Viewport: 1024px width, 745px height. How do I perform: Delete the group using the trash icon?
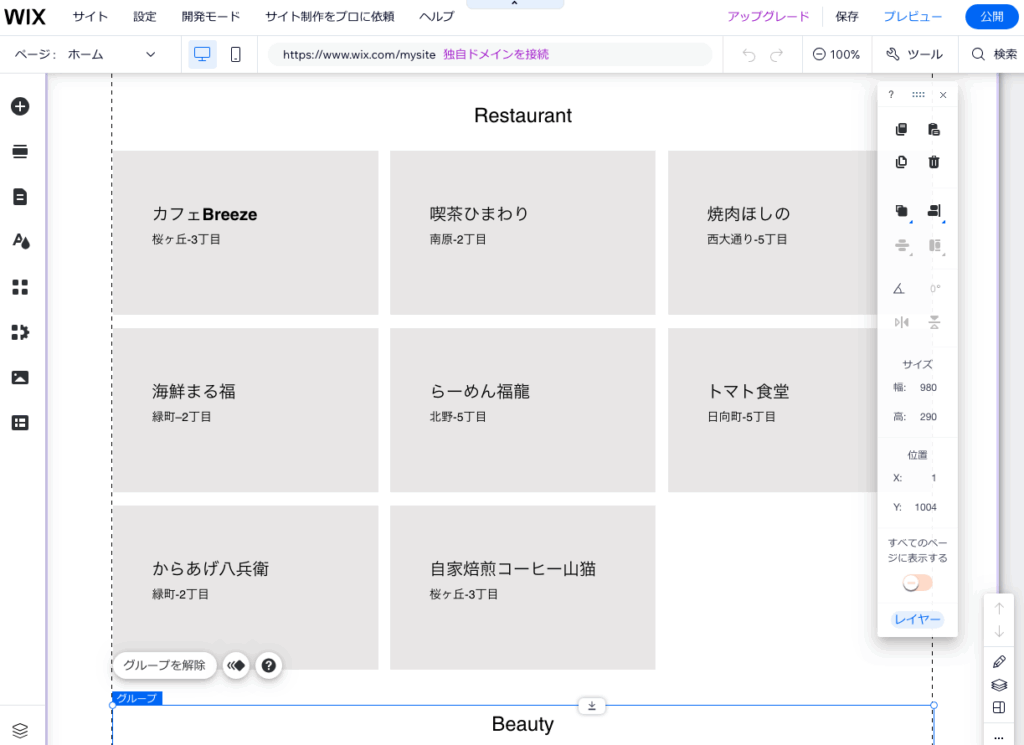(935, 161)
